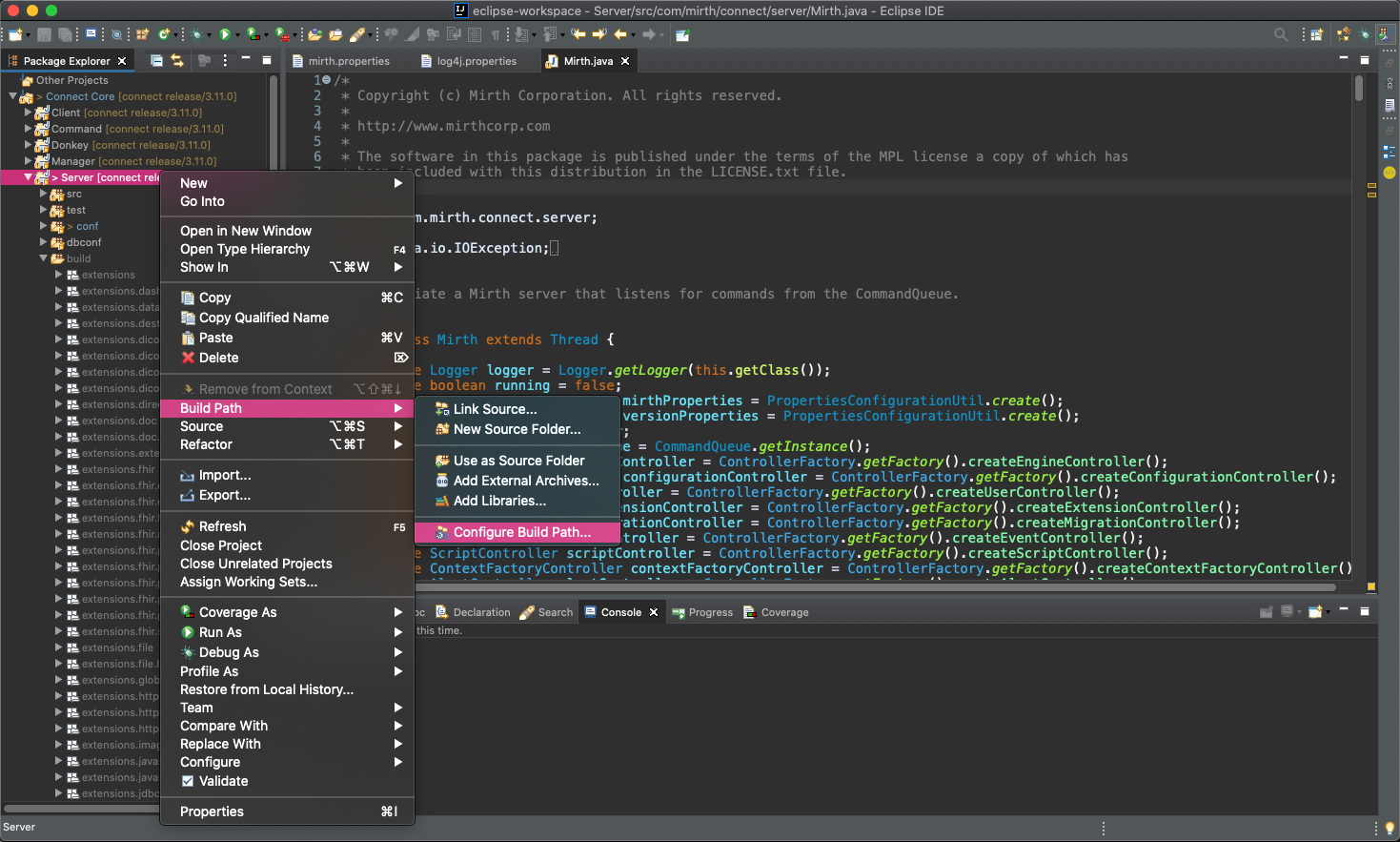The image size is (1400, 842).
Task: Click the Pin Editor toolbar icon
Action: [x=682, y=34]
